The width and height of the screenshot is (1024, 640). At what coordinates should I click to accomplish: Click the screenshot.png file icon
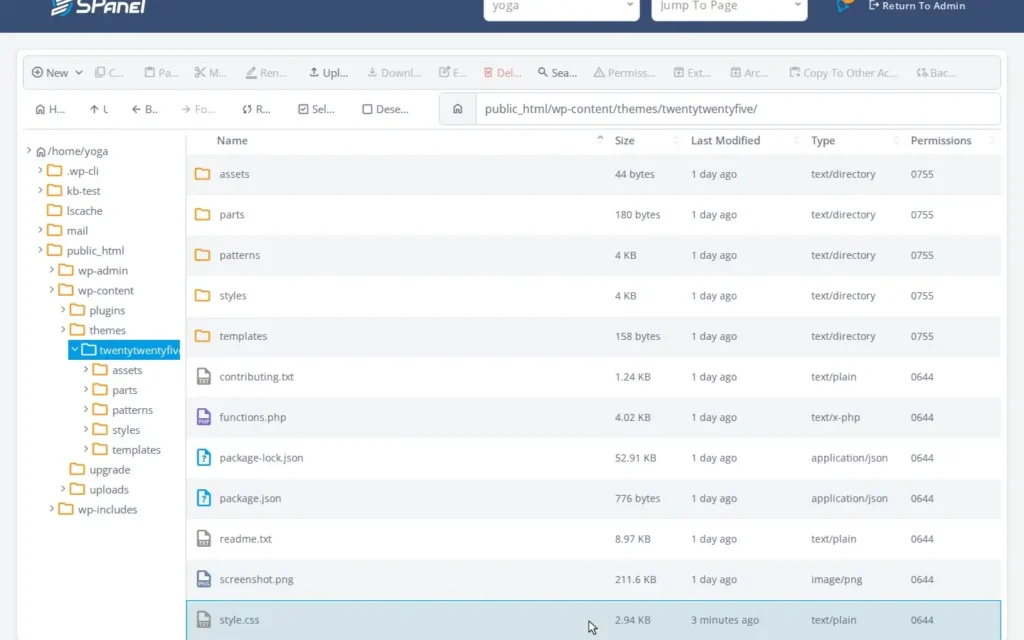point(204,579)
